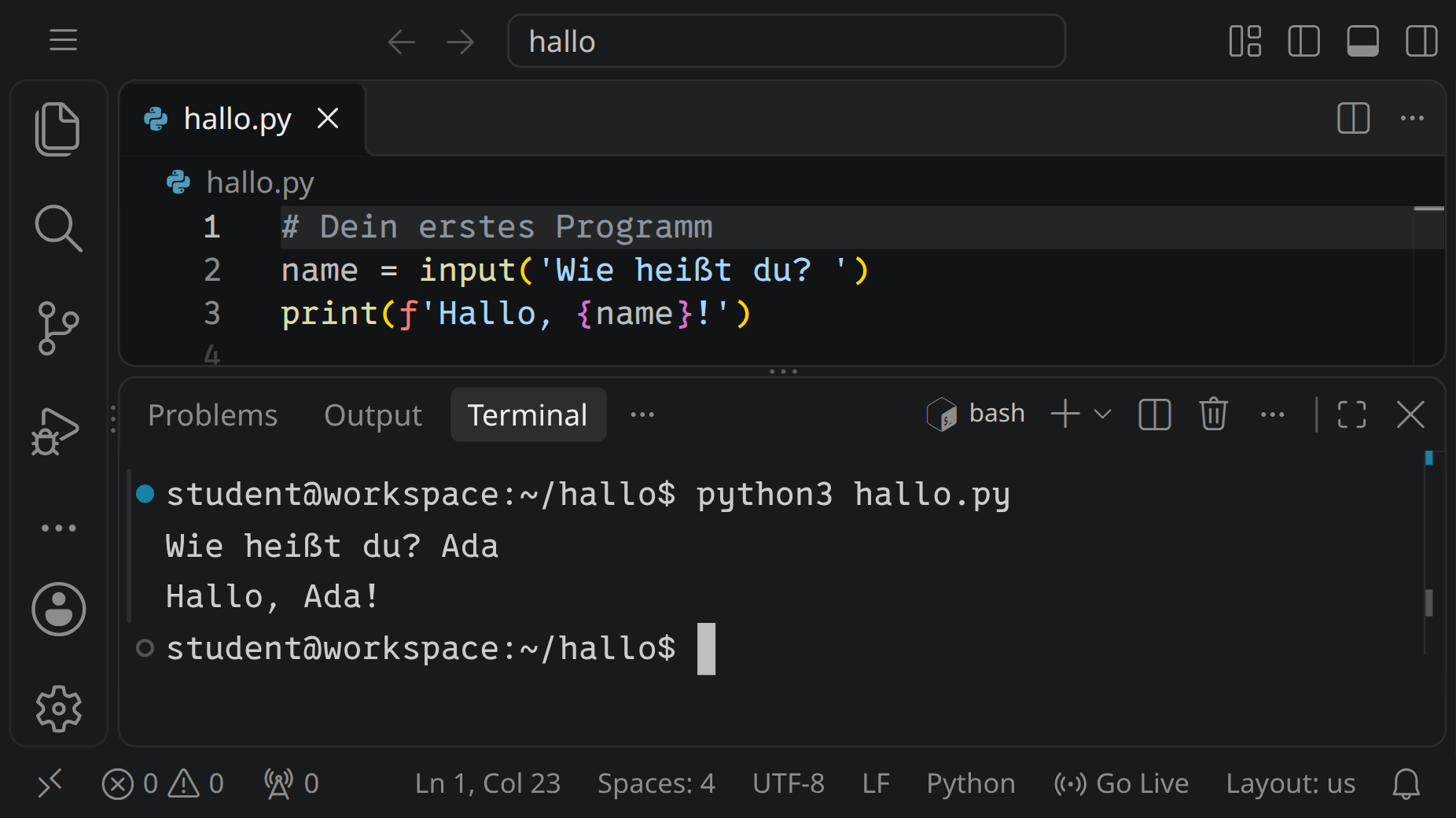Screen dimensions: 1456x818
Task: Open the notifications bell
Action: (x=1406, y=783)
